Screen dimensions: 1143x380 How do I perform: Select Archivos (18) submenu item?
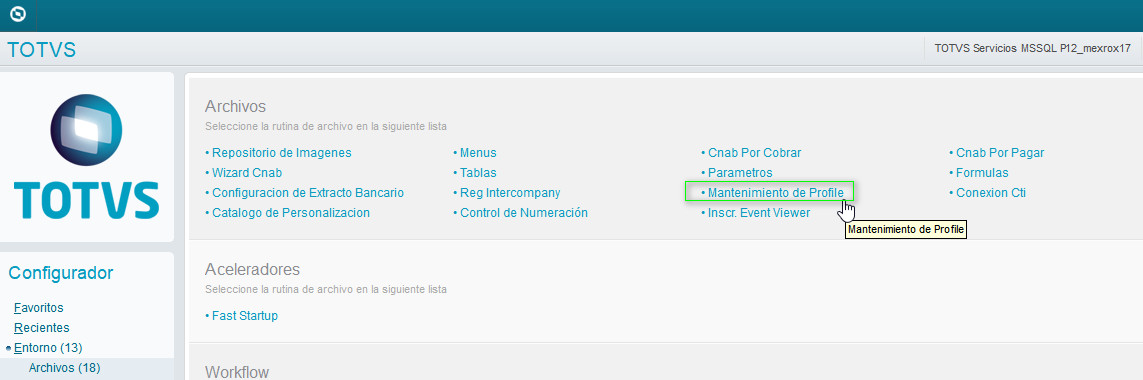pos(64,368)
